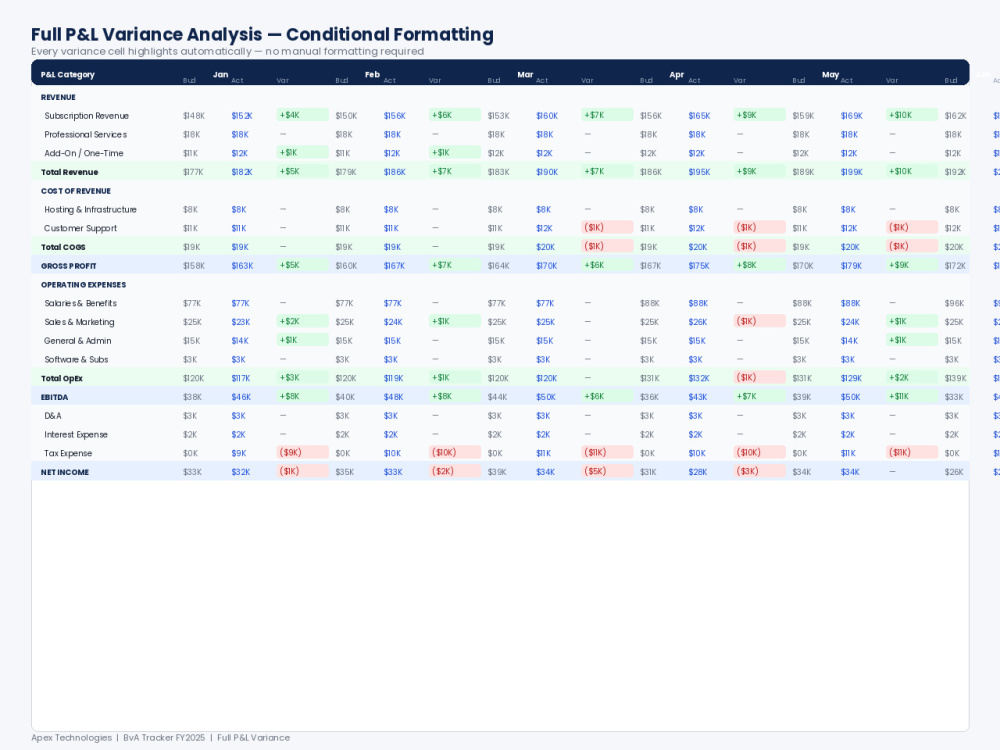Click the 'Interest Expense' row label

click(x=76, y=435)
